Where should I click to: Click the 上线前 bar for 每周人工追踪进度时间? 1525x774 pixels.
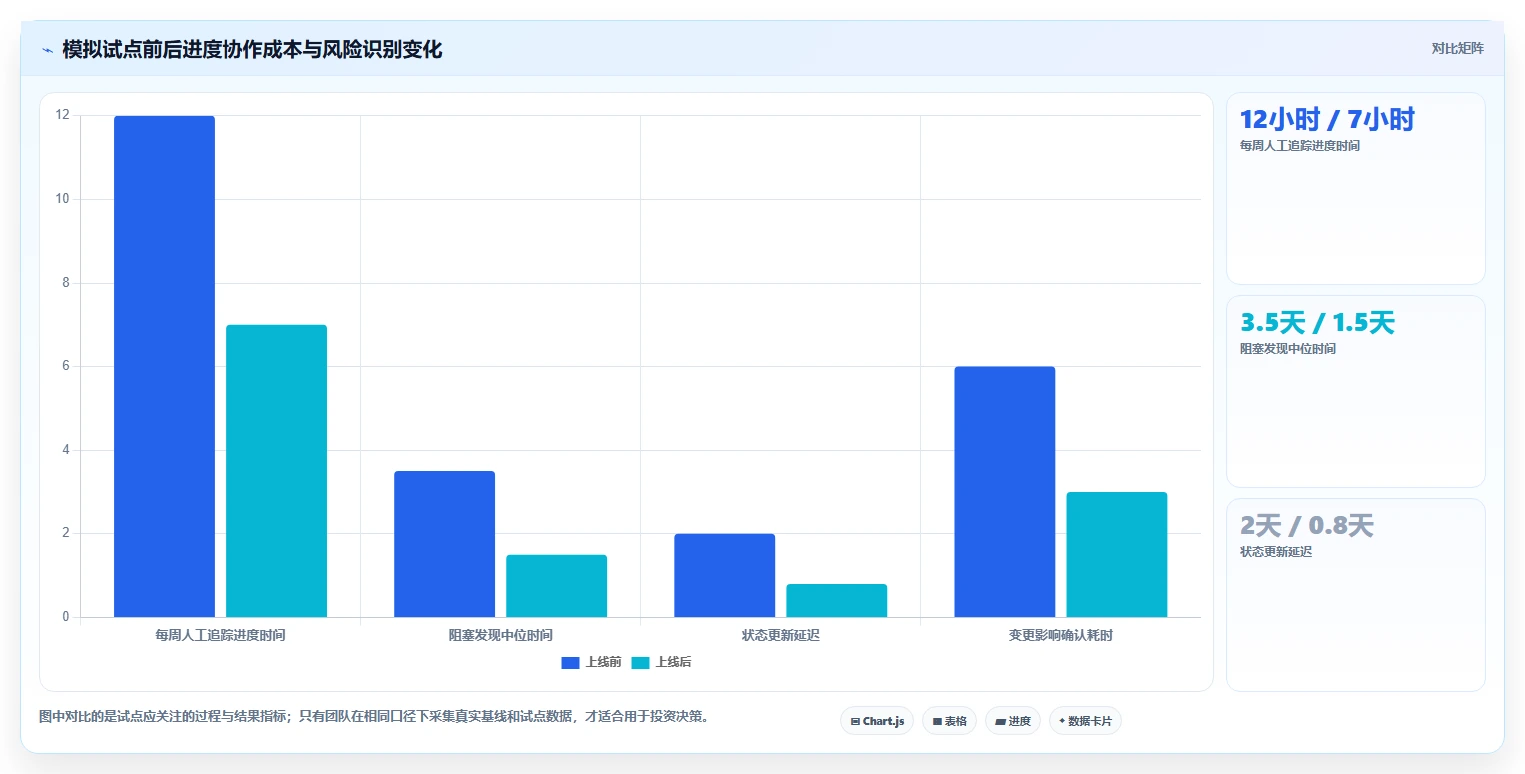tap(164, 366)
